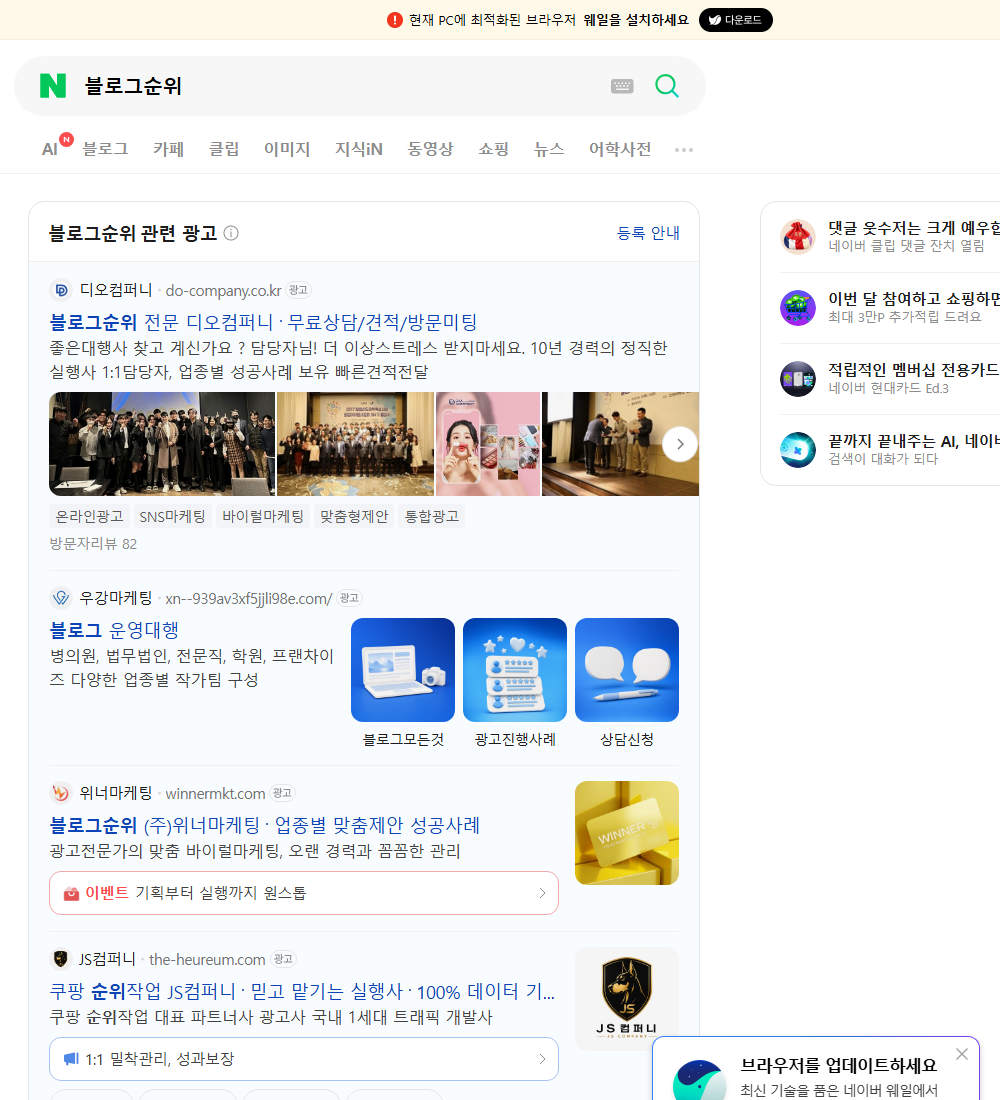Close the browser update popup

click(x=961, y=1054)
